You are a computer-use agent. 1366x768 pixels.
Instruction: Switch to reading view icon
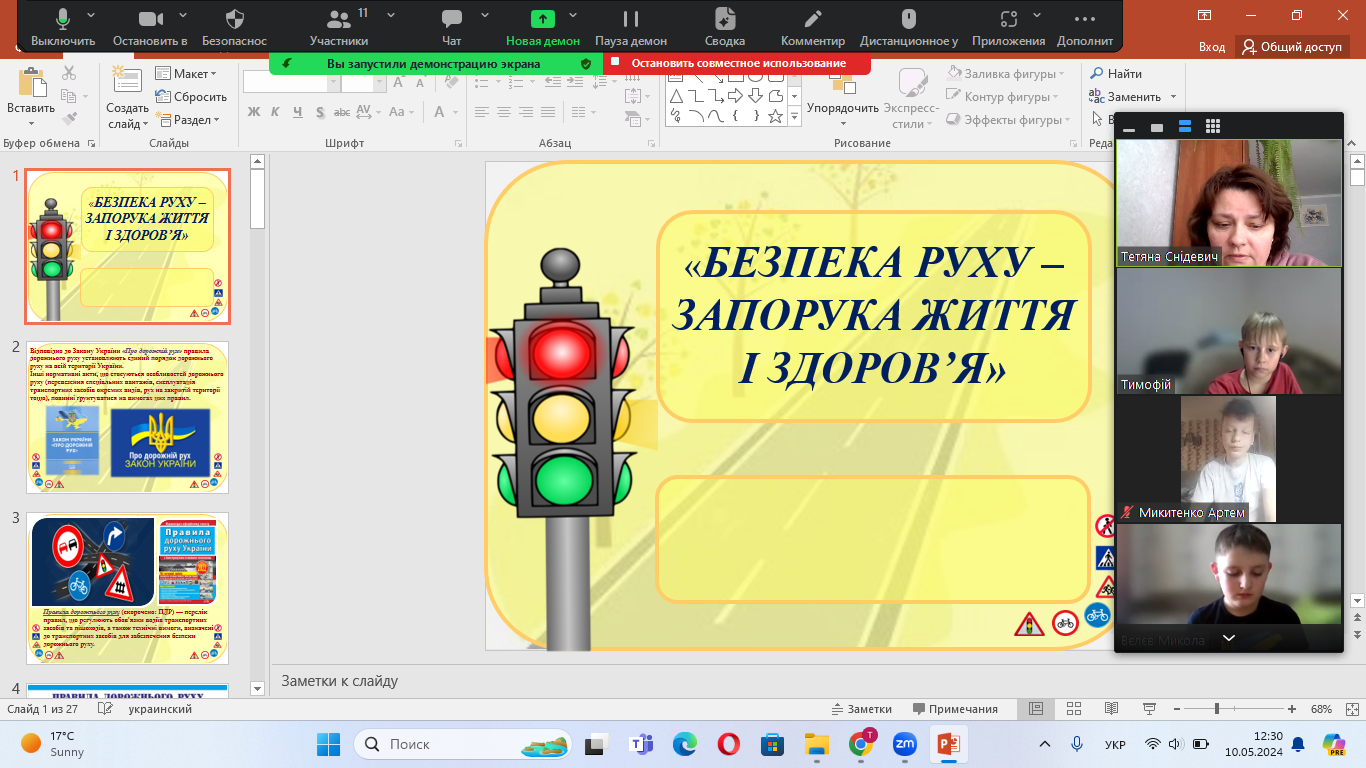[x=1110, y=709]
